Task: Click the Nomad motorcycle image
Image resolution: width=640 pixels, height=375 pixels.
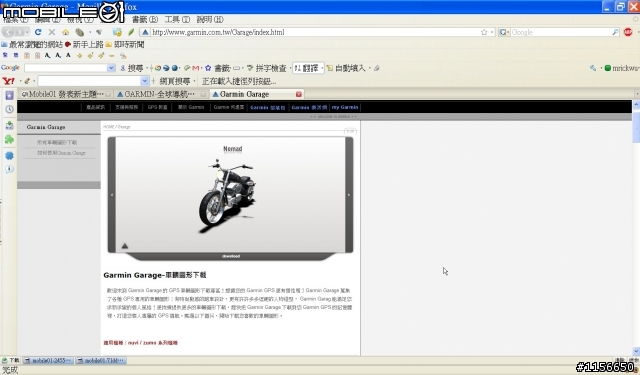Action: tap(228, 197)
